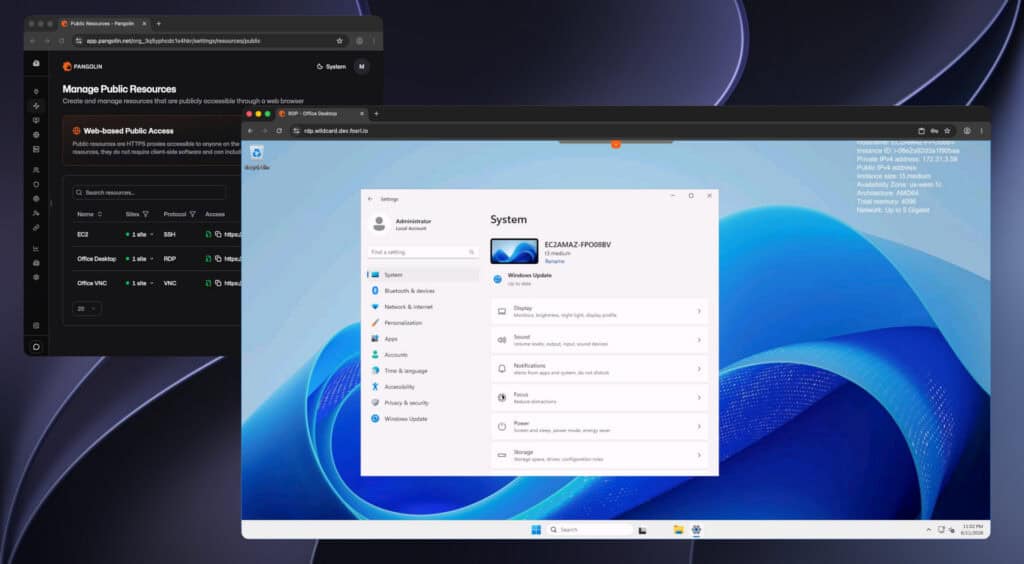Open Personalization settings category
The height and width of the screenshot is (564, 1024).
coord(423,322)
